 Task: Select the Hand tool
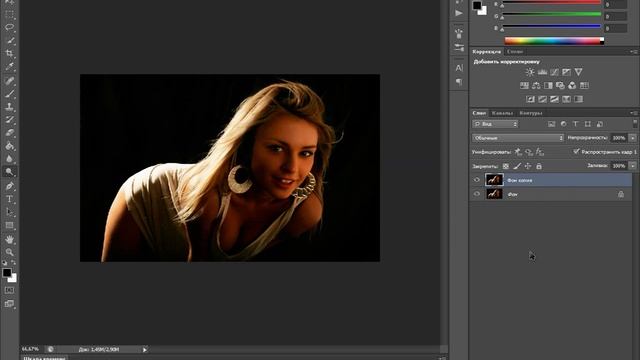click(x=9, y=240)
